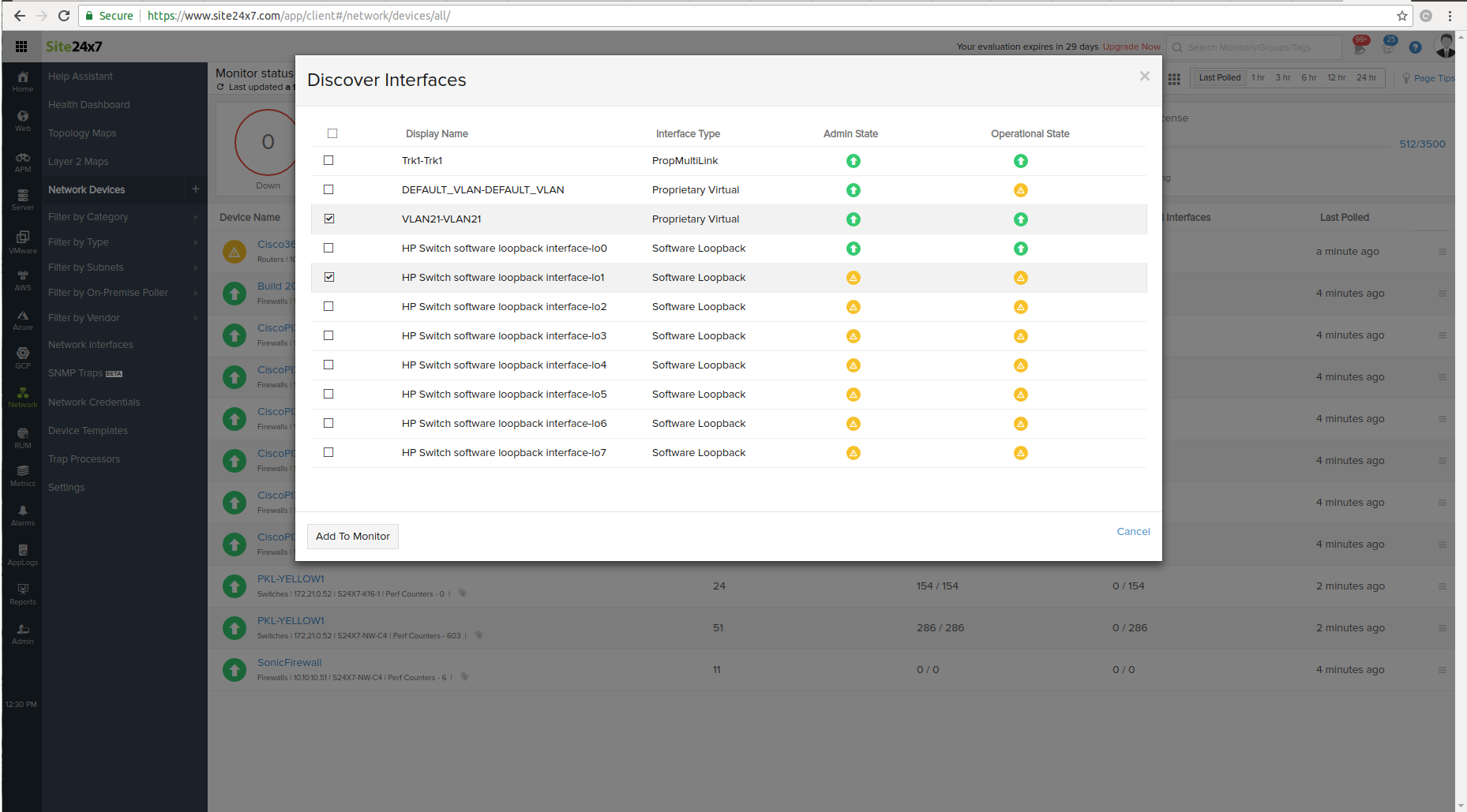Cancel the Discover Interfaces dialog

pyautogui.click(x=1133, y=532)
